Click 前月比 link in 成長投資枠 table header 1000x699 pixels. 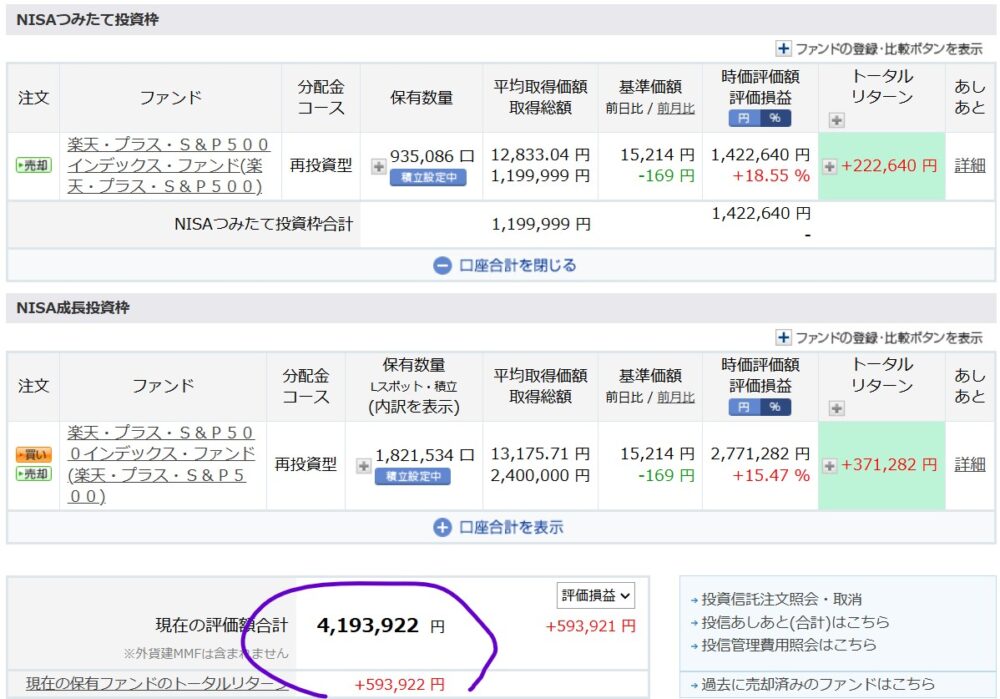[x=676, y=397]
